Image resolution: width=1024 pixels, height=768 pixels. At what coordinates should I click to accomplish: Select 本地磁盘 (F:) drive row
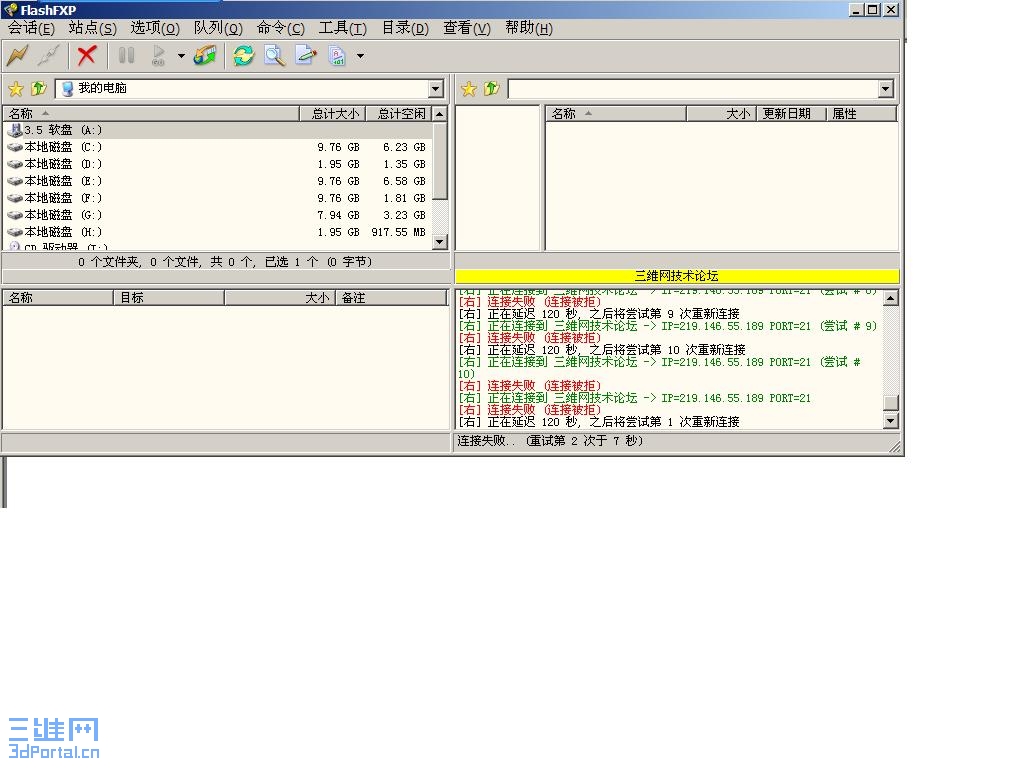(217, 198)
